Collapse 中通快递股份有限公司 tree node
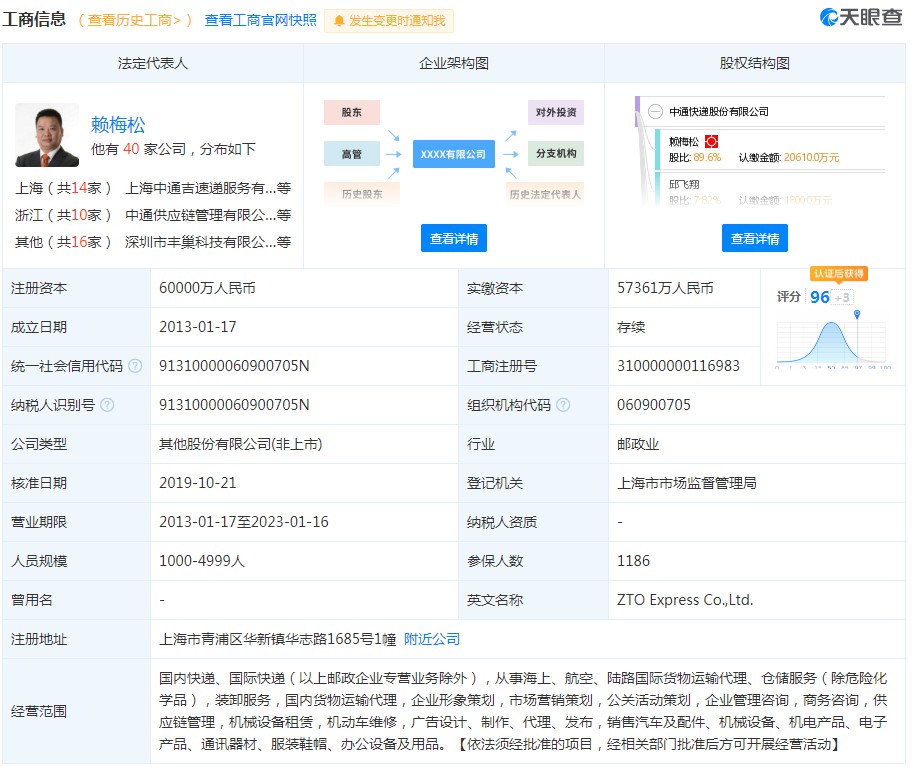The image size is (912, 767). tap(656, 112)
